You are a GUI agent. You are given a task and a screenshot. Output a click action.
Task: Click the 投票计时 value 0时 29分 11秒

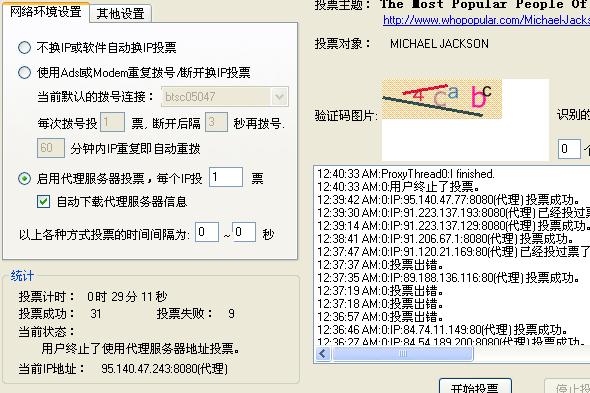(127, 297)
